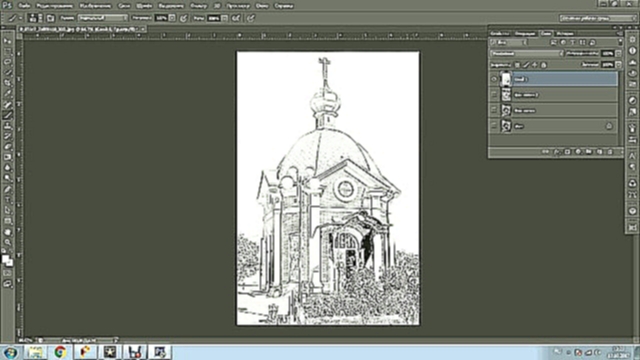Viewport: 640px width, 360px height.
Task: Open the layer blend mode dropdown
Action: tap(527, 53)
